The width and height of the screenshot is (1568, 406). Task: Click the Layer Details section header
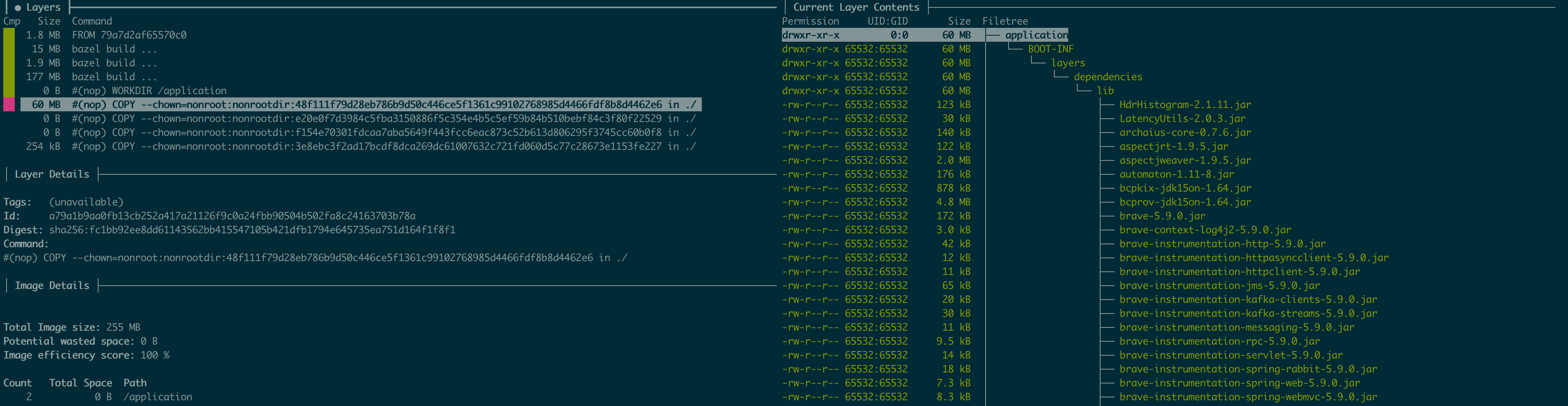52,174
